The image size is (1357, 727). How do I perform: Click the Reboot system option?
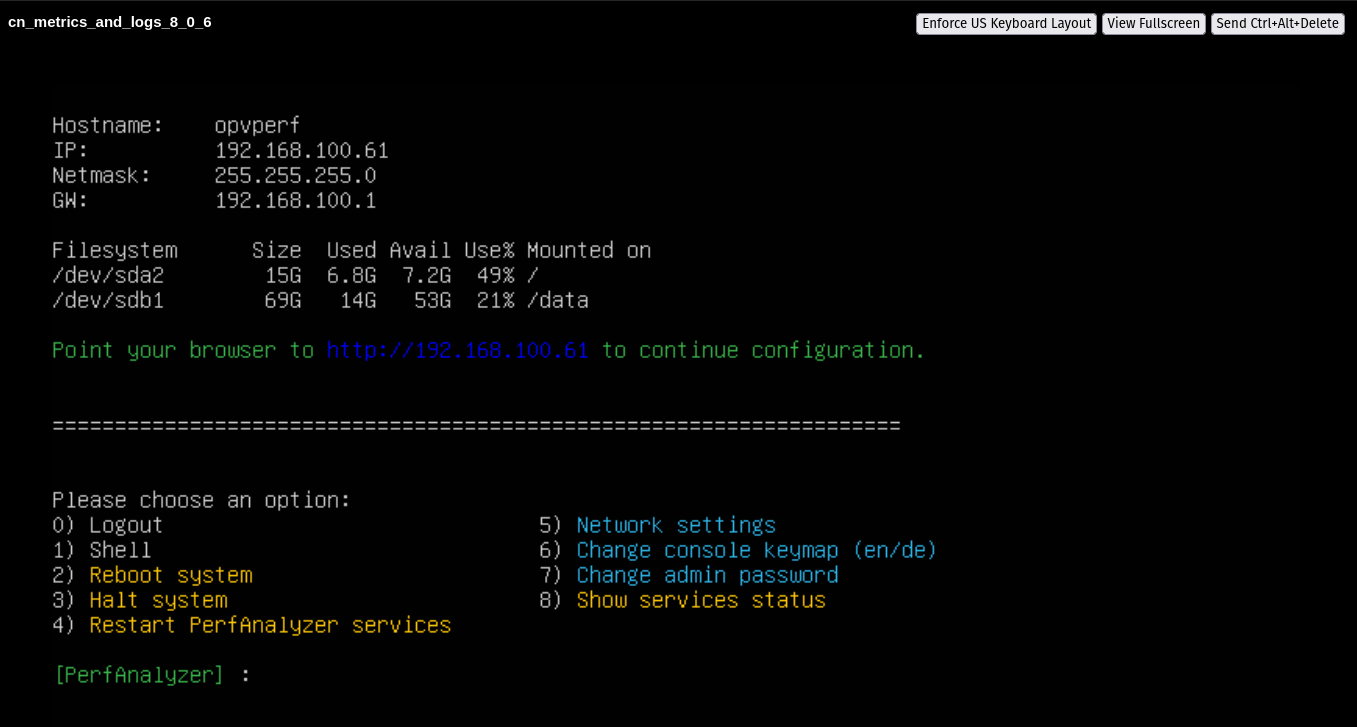[x=171, y=575]
